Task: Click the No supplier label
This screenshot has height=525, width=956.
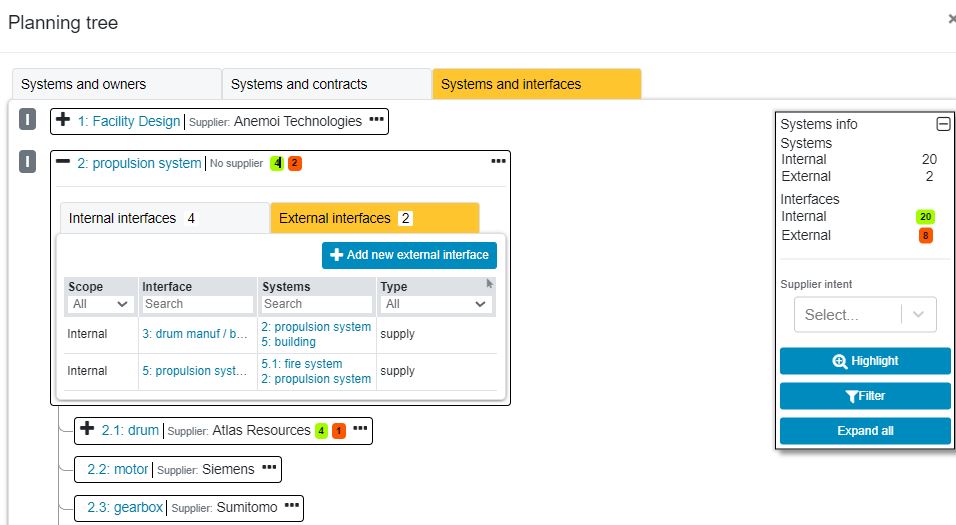Action: coord(237,163)
